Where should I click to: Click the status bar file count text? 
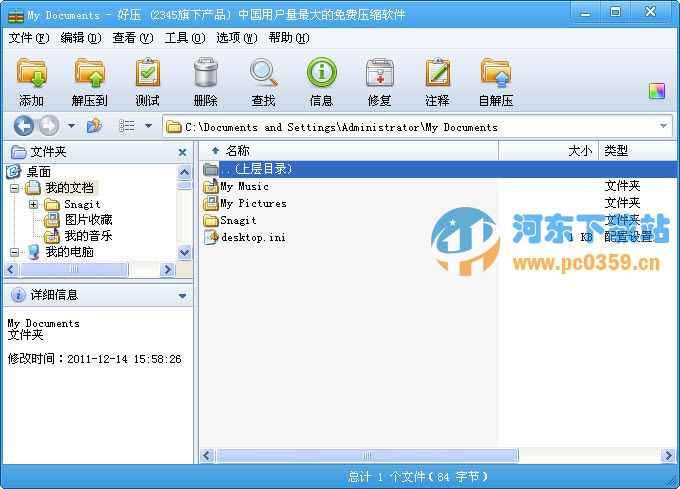point(418,477)
